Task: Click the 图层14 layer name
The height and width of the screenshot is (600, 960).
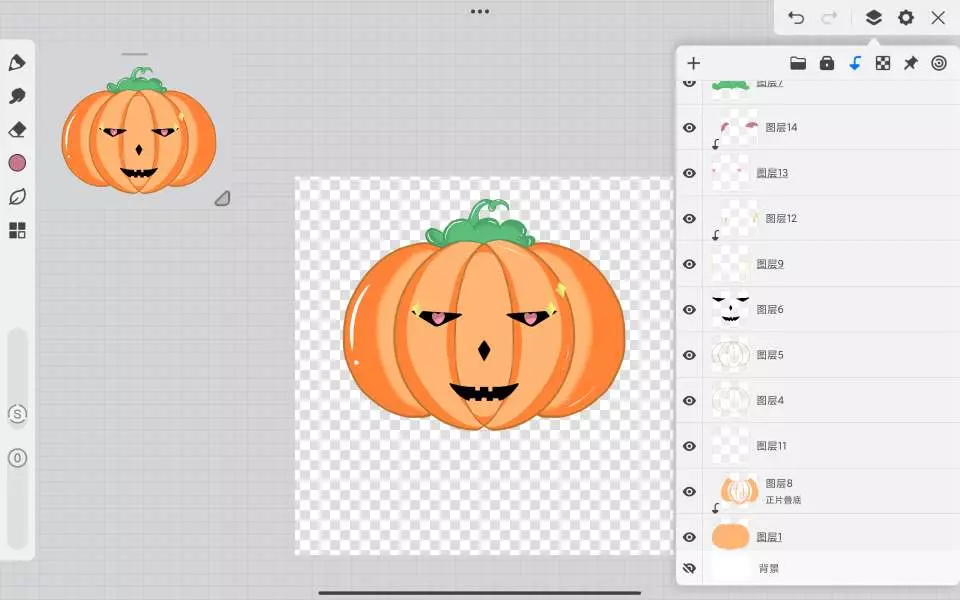Action: (x=781, y=127)
